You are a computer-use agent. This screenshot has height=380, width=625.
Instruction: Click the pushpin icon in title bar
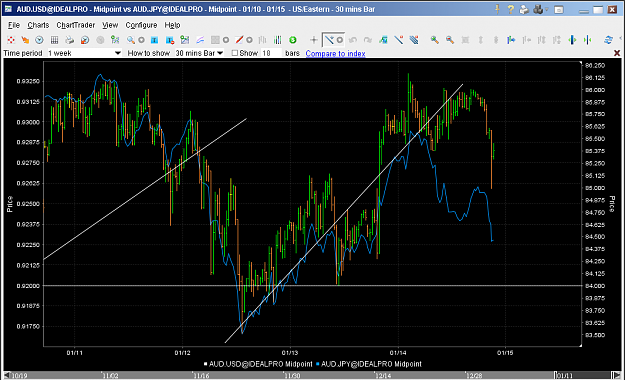pos(497,9)
